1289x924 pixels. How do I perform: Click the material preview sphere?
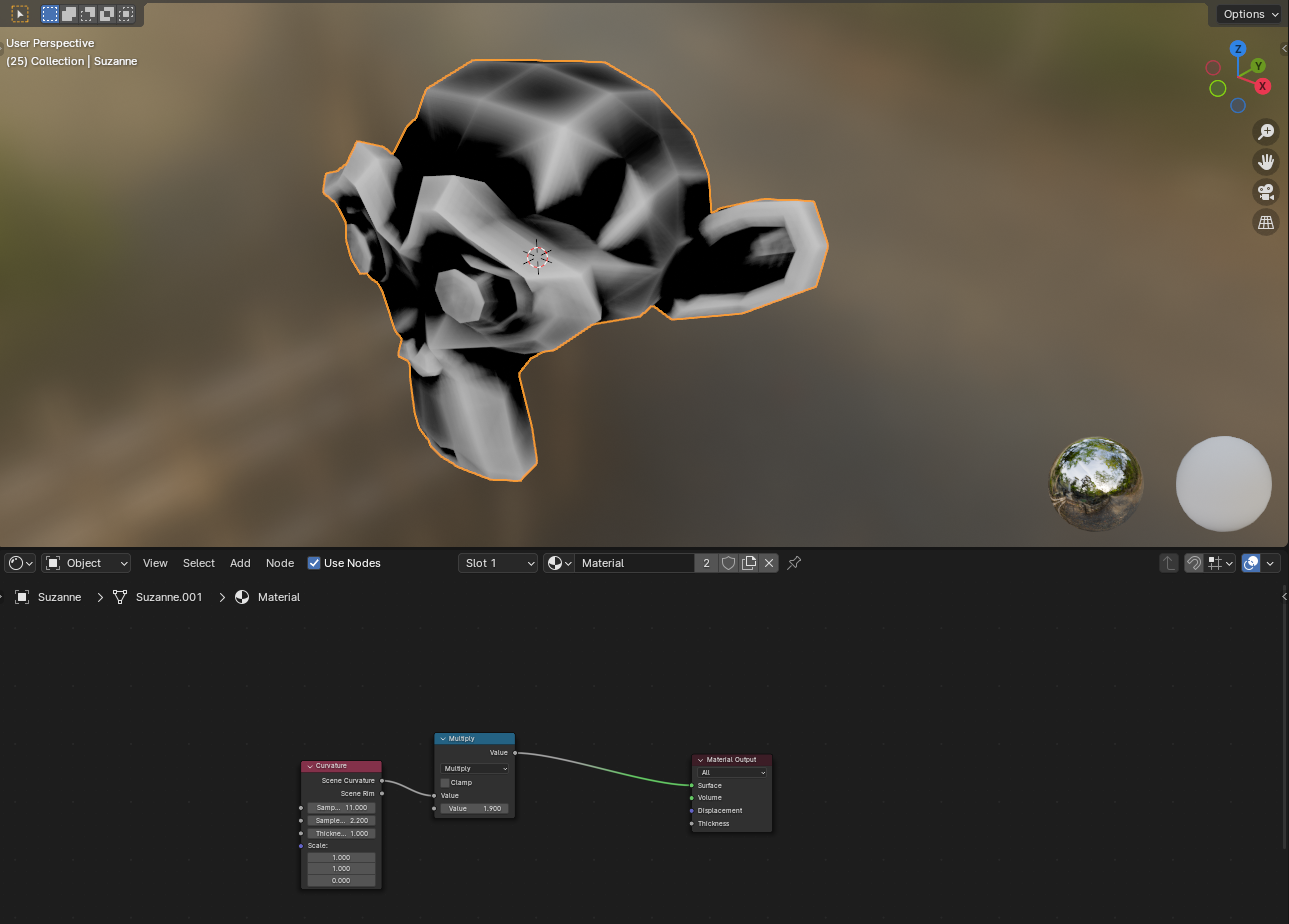pyautogui.click(x=1224, y=484)
